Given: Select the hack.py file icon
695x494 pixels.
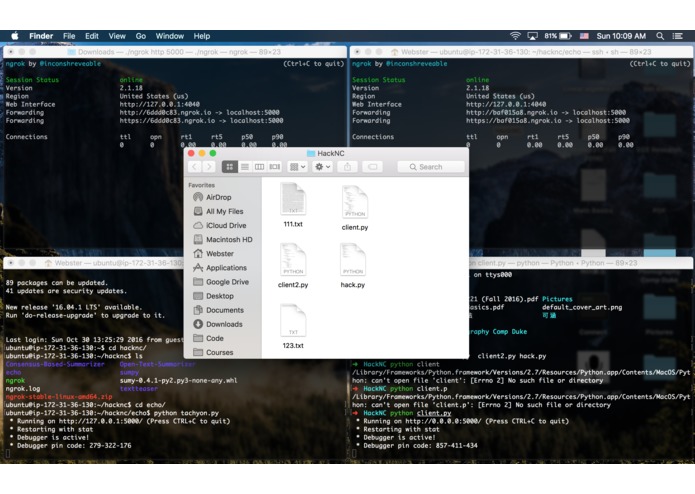Looking at the screenshot, I should (353, 260).
